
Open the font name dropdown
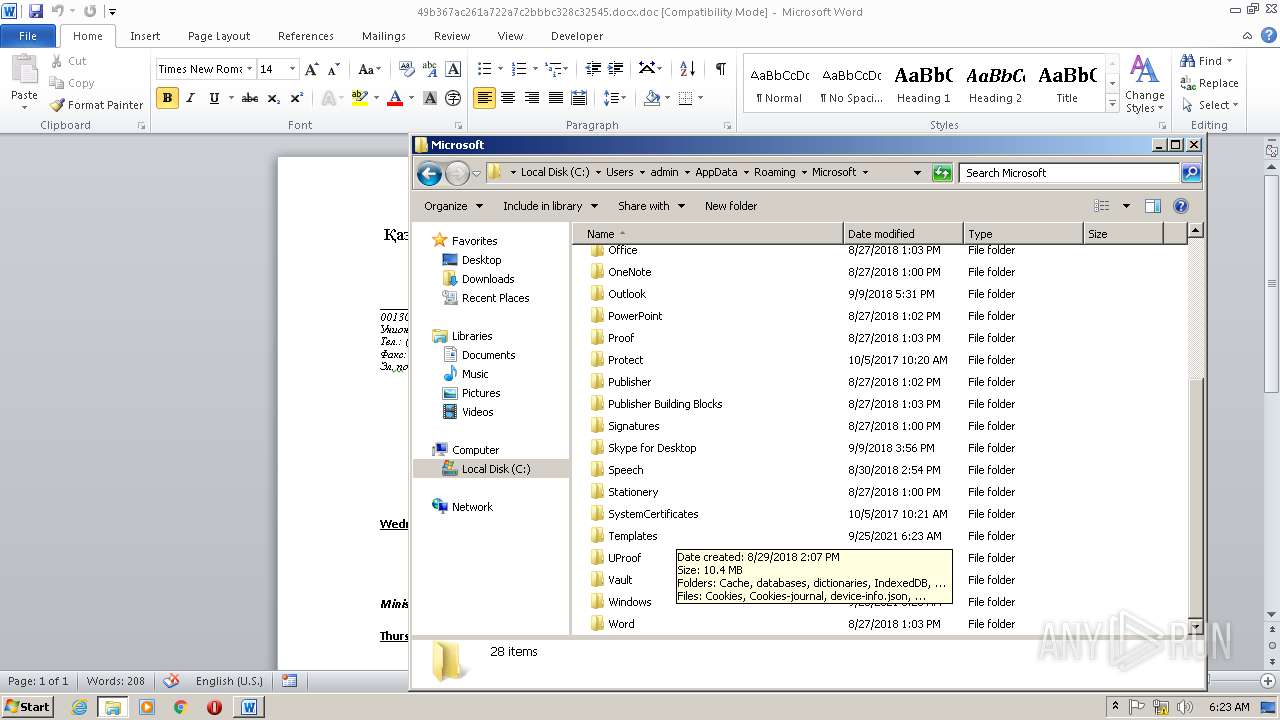pyautogui.click(x=249, y=69)
